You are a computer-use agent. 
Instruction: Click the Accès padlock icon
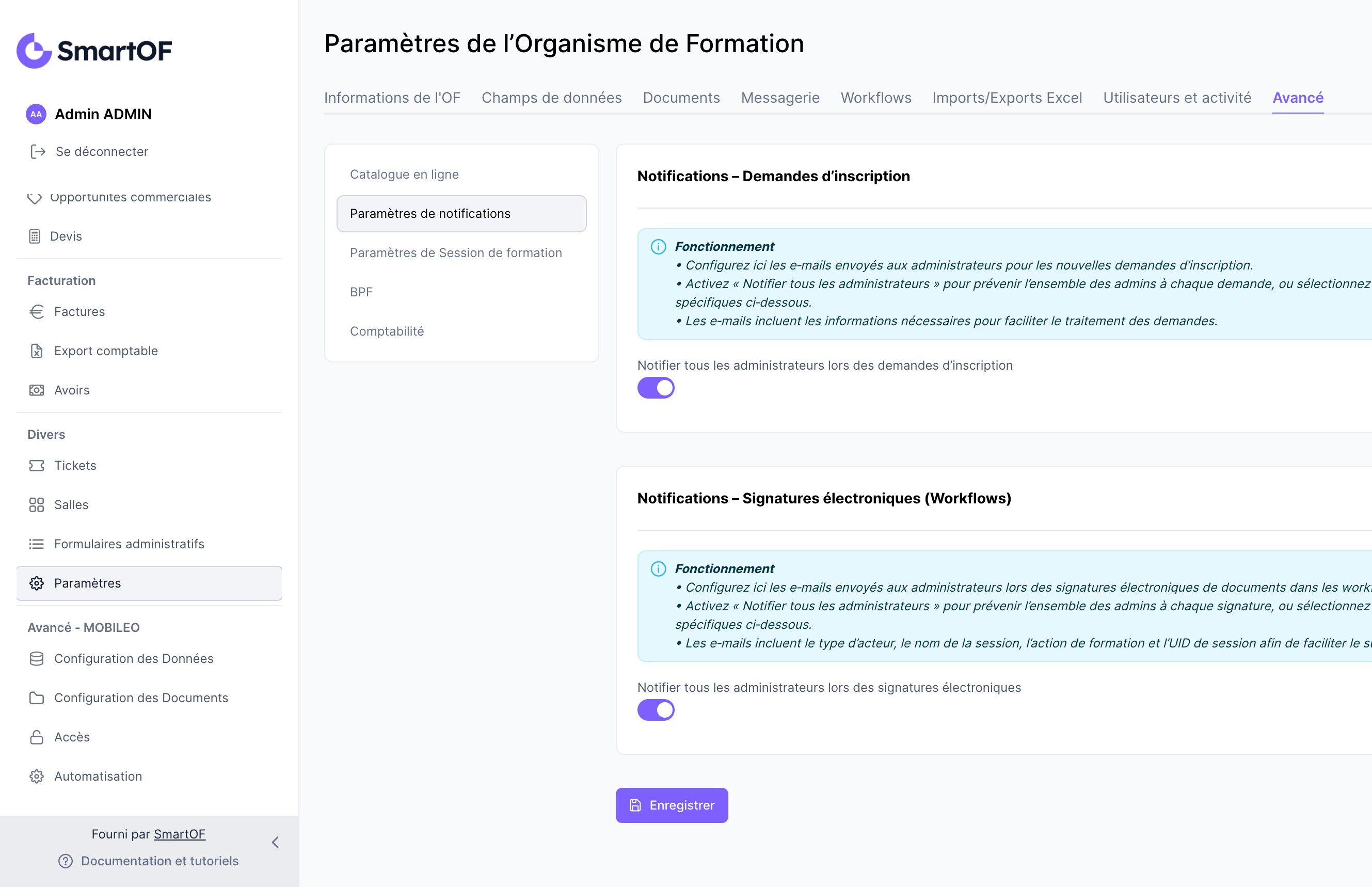coord(36,737)
